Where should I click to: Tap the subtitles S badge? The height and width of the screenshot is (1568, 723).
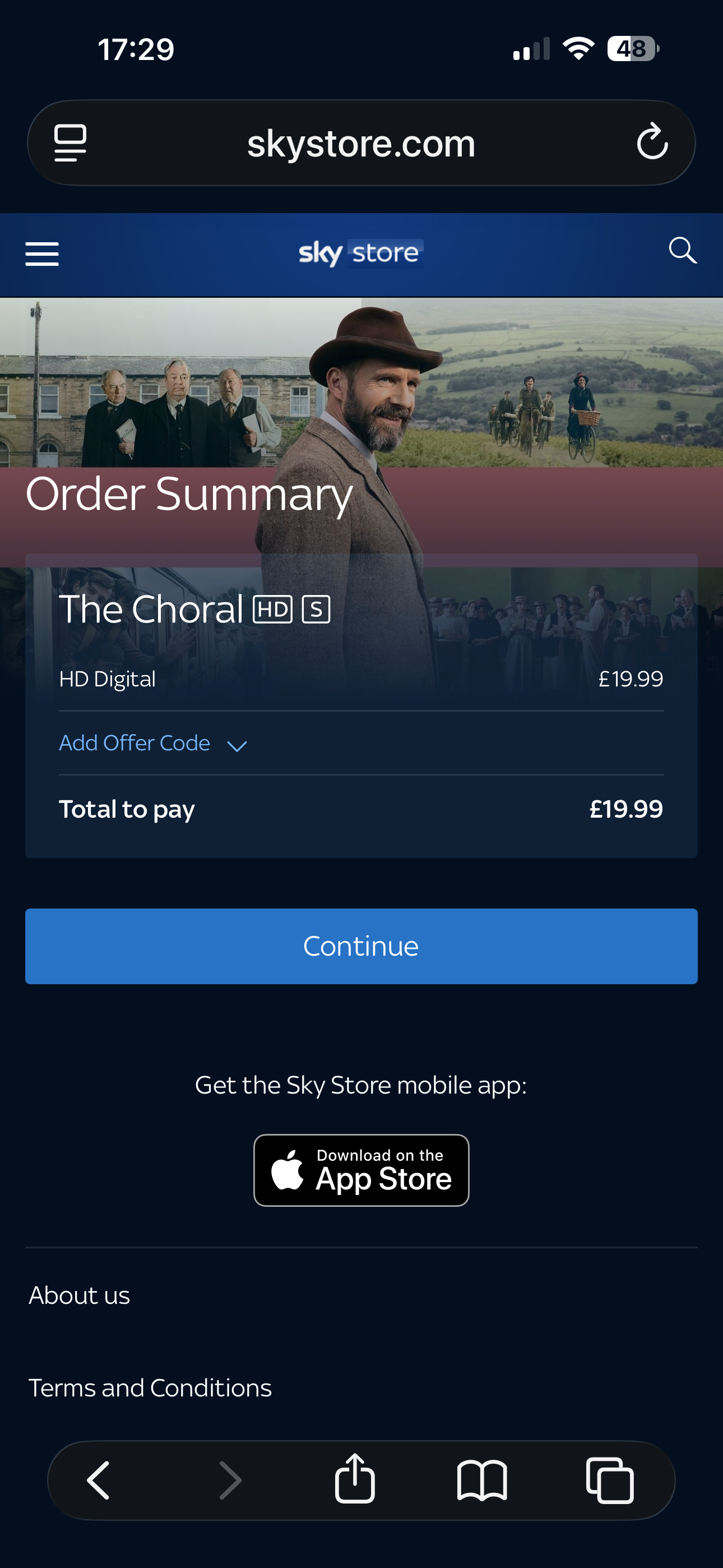click(316, 609)
